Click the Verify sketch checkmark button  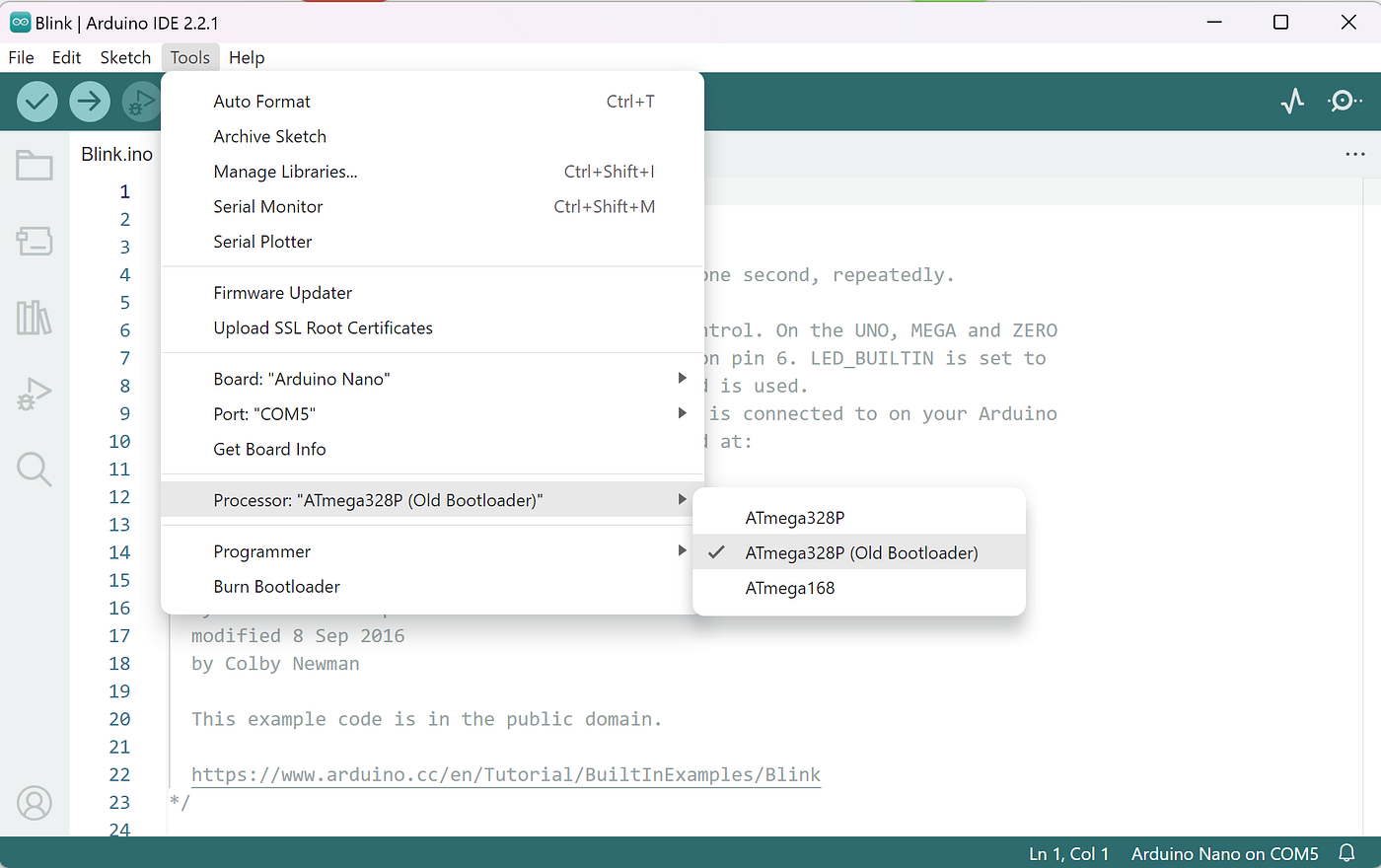37,101
